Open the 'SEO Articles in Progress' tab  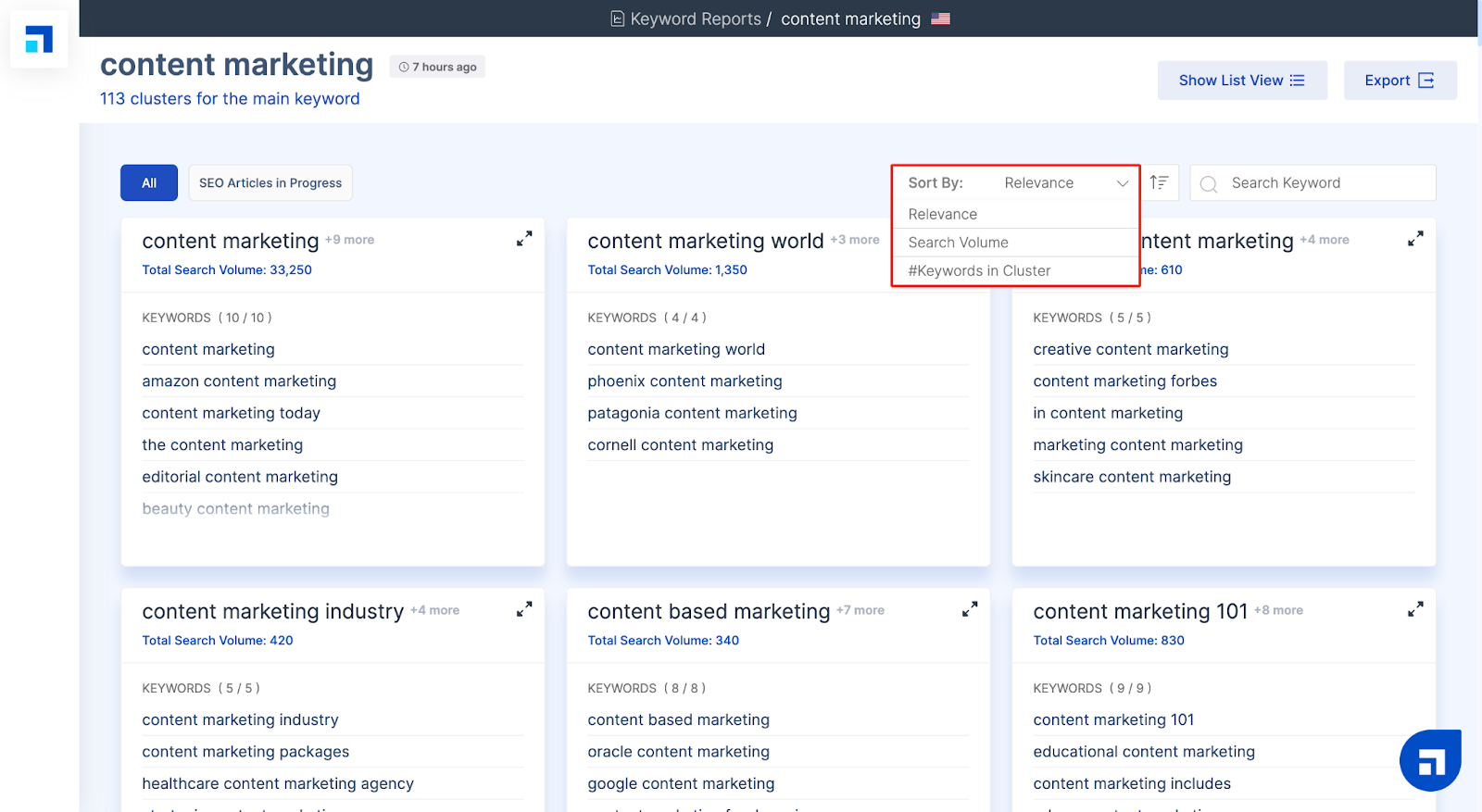click(270, 183)
